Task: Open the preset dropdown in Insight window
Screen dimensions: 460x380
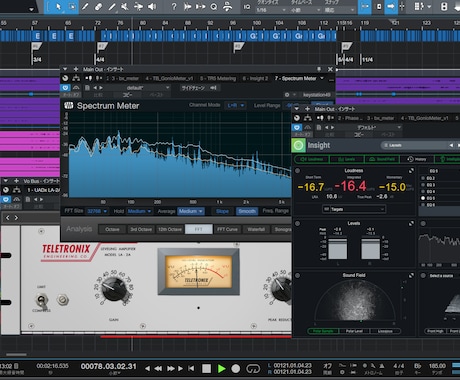Action: click(368, 127)
